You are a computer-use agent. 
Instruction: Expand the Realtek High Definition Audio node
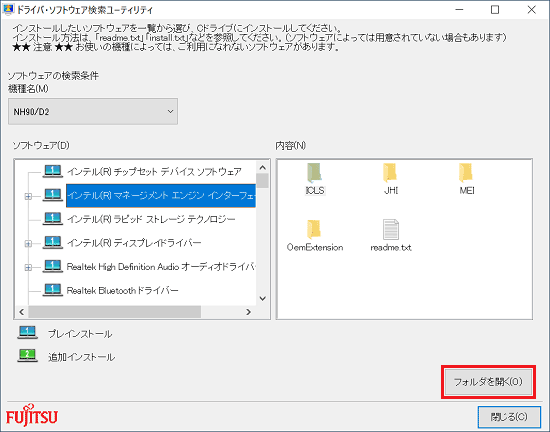coord(28,268)
